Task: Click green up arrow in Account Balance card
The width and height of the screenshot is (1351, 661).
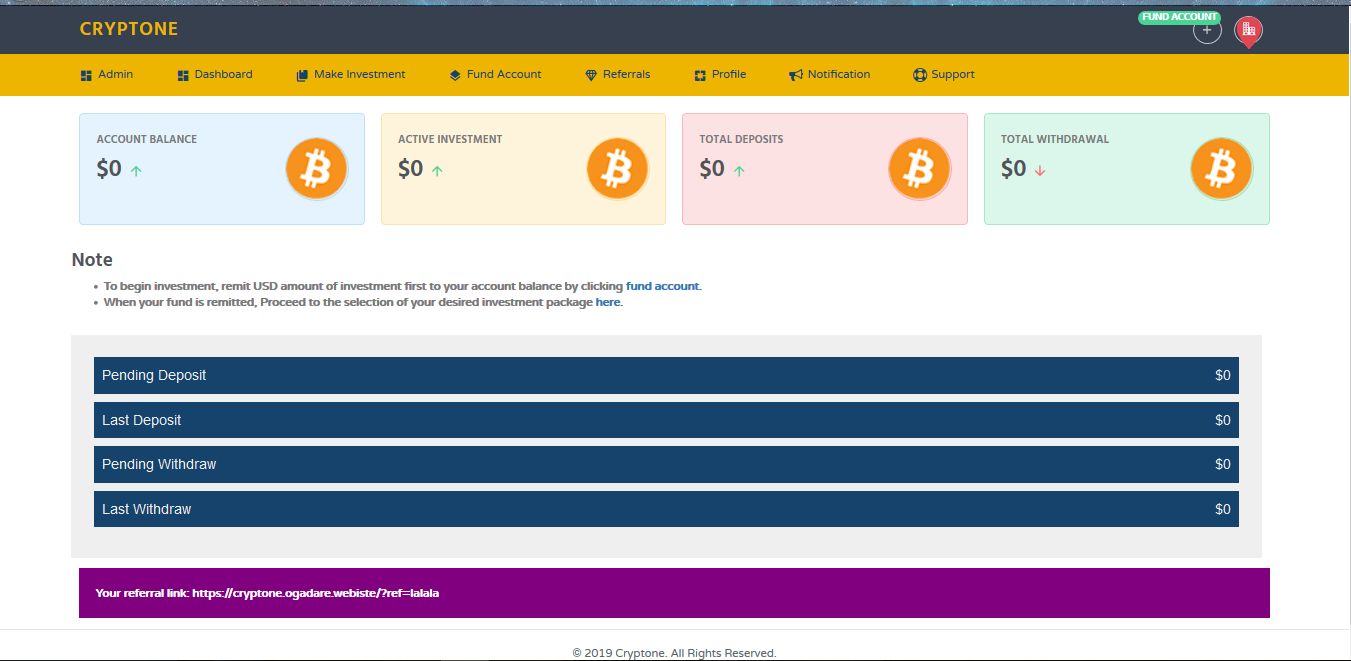Action: pos(136,171)
